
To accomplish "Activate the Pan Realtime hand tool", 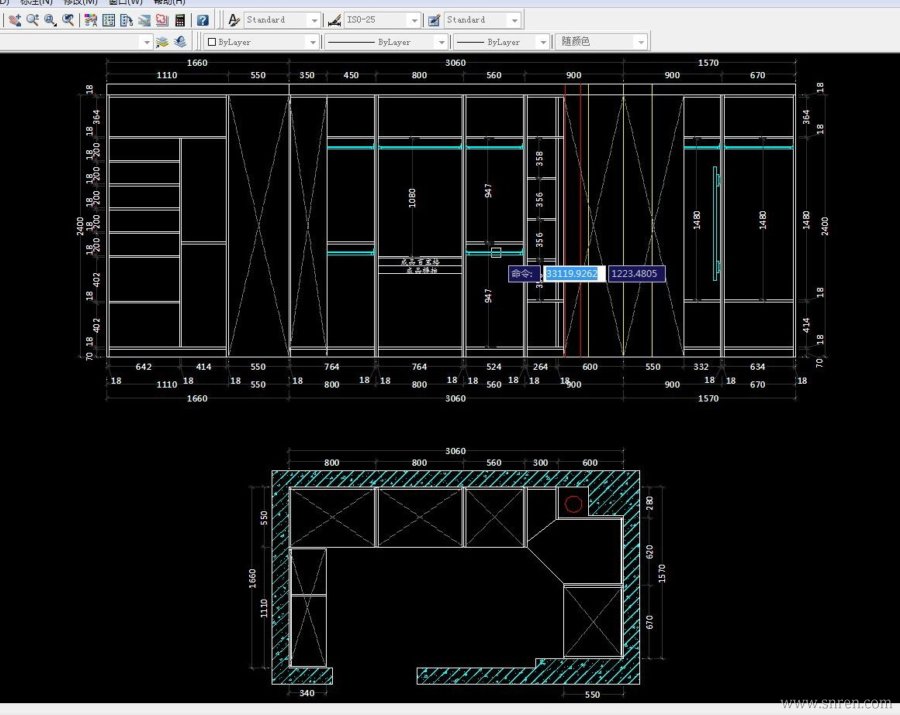I will [x=14, y=20].
